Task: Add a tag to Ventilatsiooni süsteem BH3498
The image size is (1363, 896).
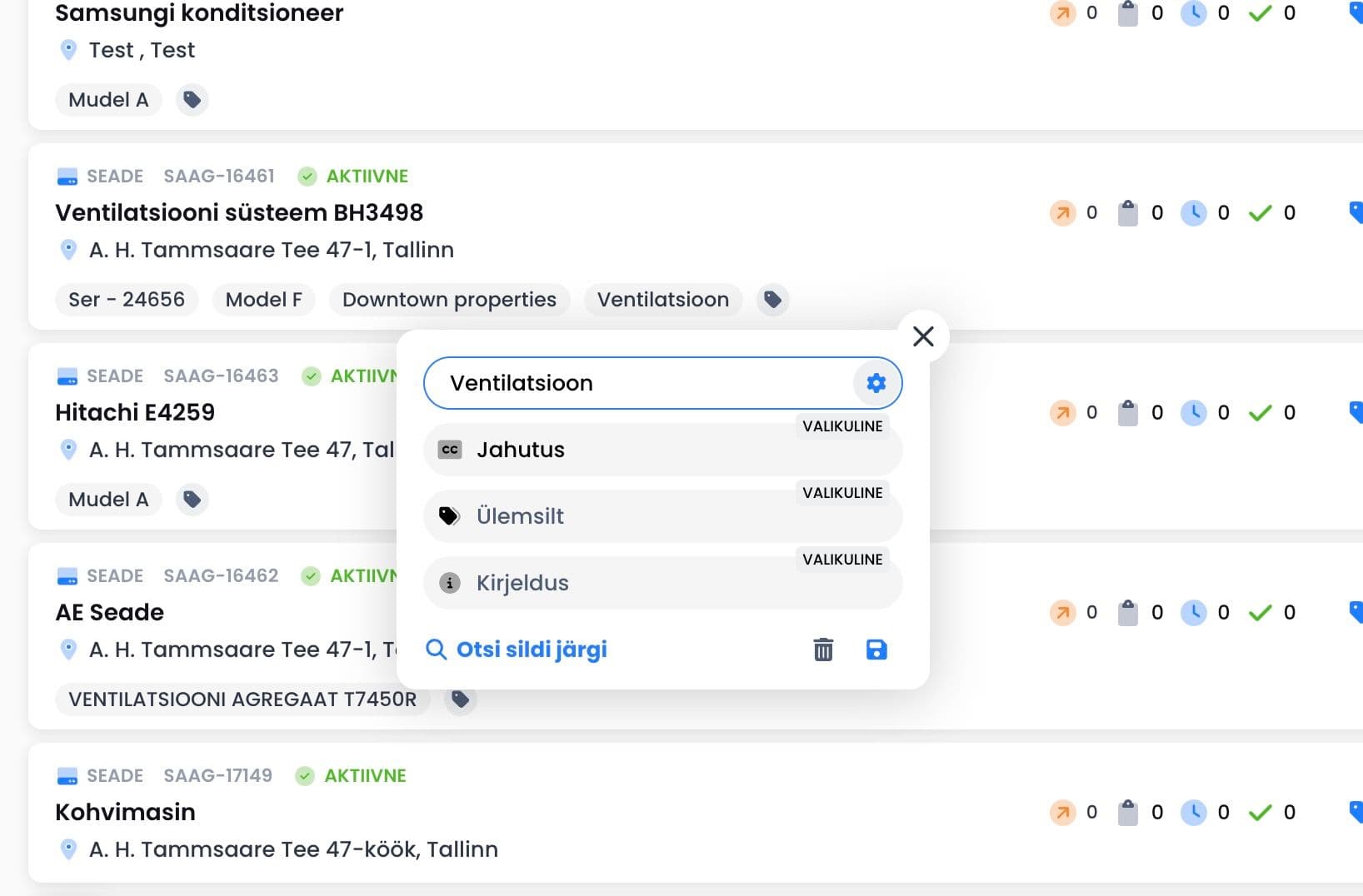Action: tap(772, 300)
